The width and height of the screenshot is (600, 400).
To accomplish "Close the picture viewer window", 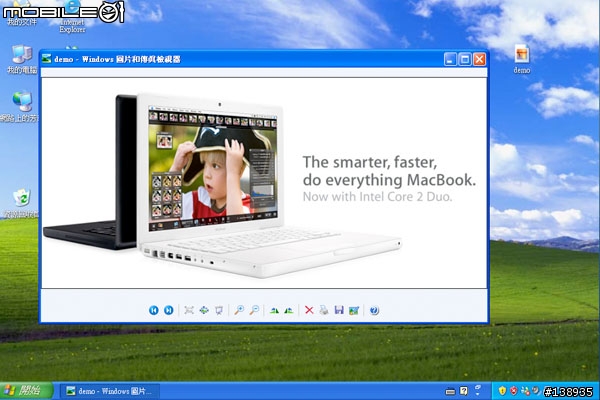I will (x=479, y=59).
